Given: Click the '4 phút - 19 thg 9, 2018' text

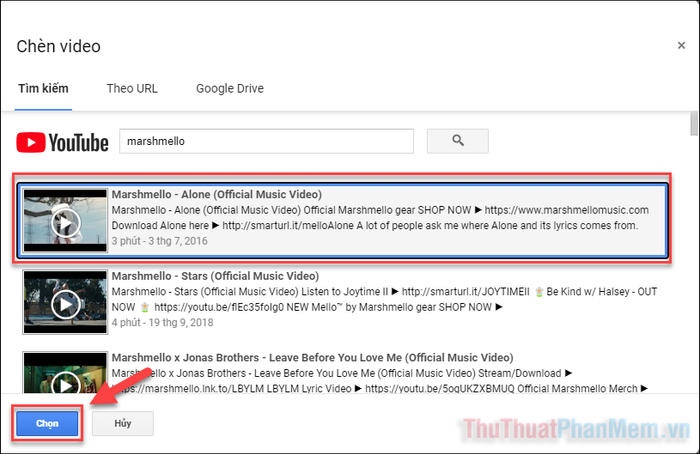Looking at the screenshot, I should (x=162, y=322).
